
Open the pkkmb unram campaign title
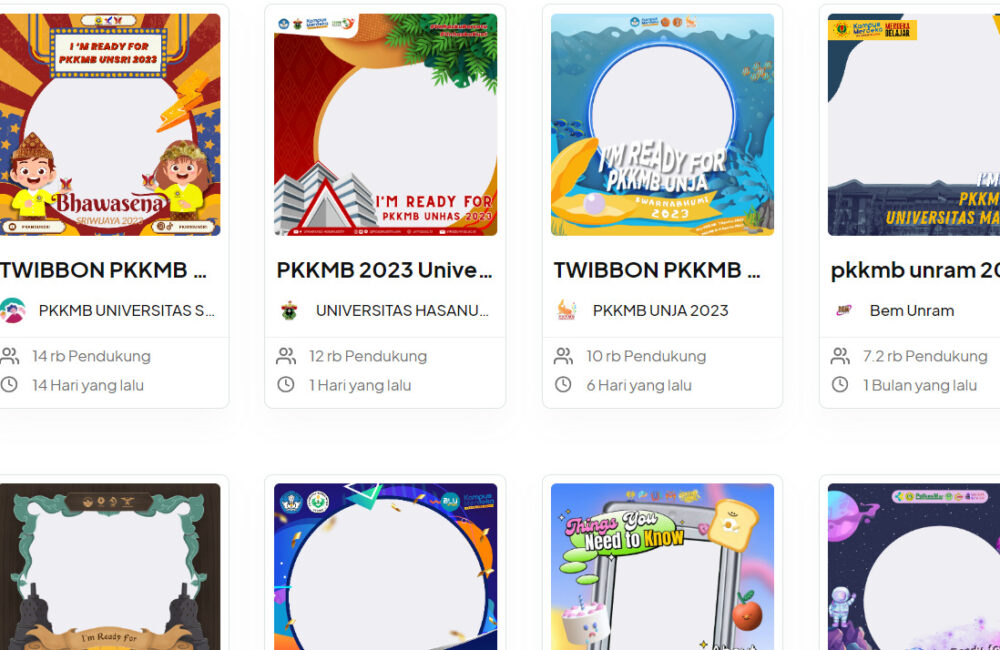click(915, 270)
